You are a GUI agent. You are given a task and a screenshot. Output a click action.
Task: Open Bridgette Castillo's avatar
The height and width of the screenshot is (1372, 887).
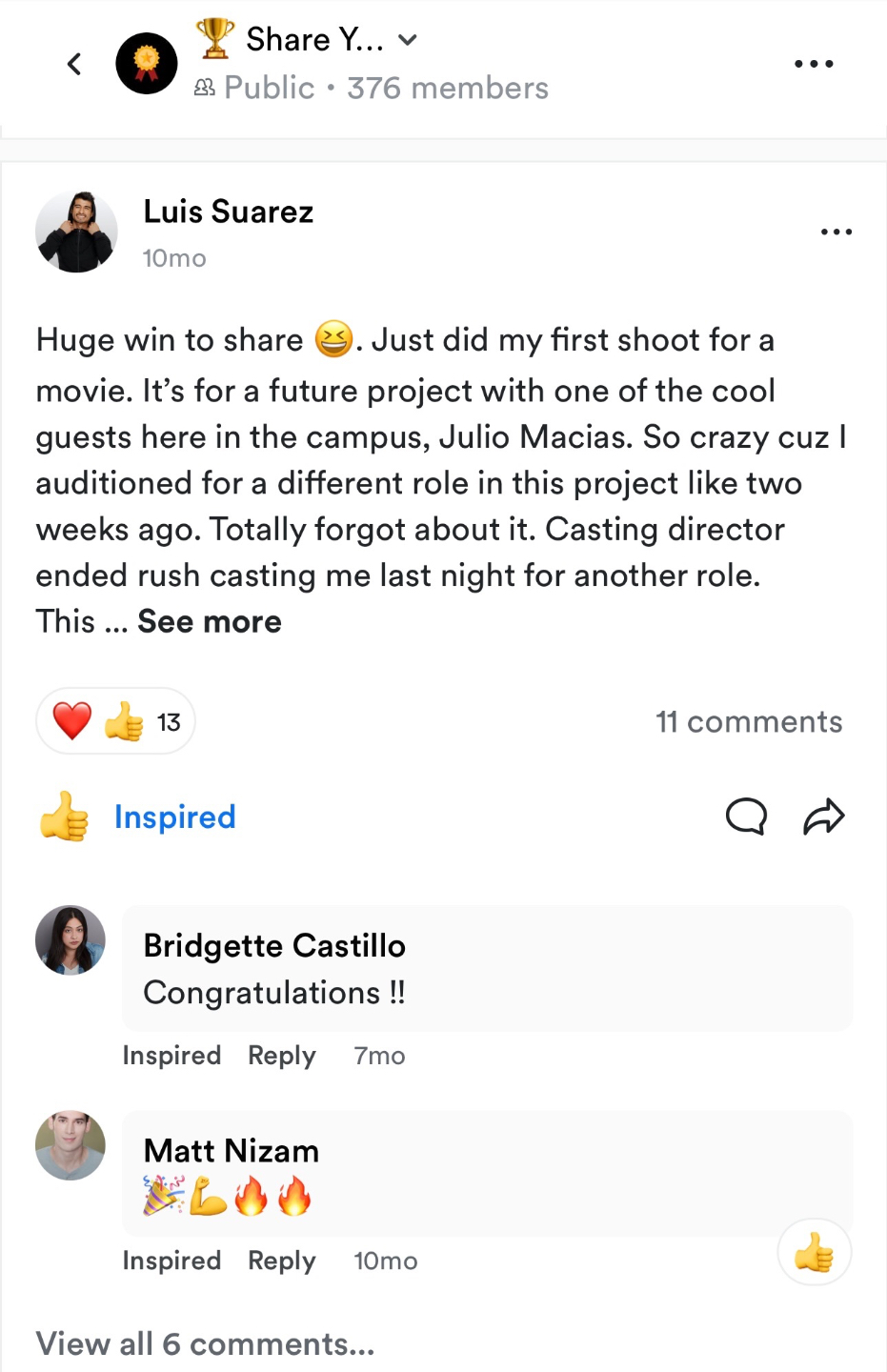click(71, 940)
